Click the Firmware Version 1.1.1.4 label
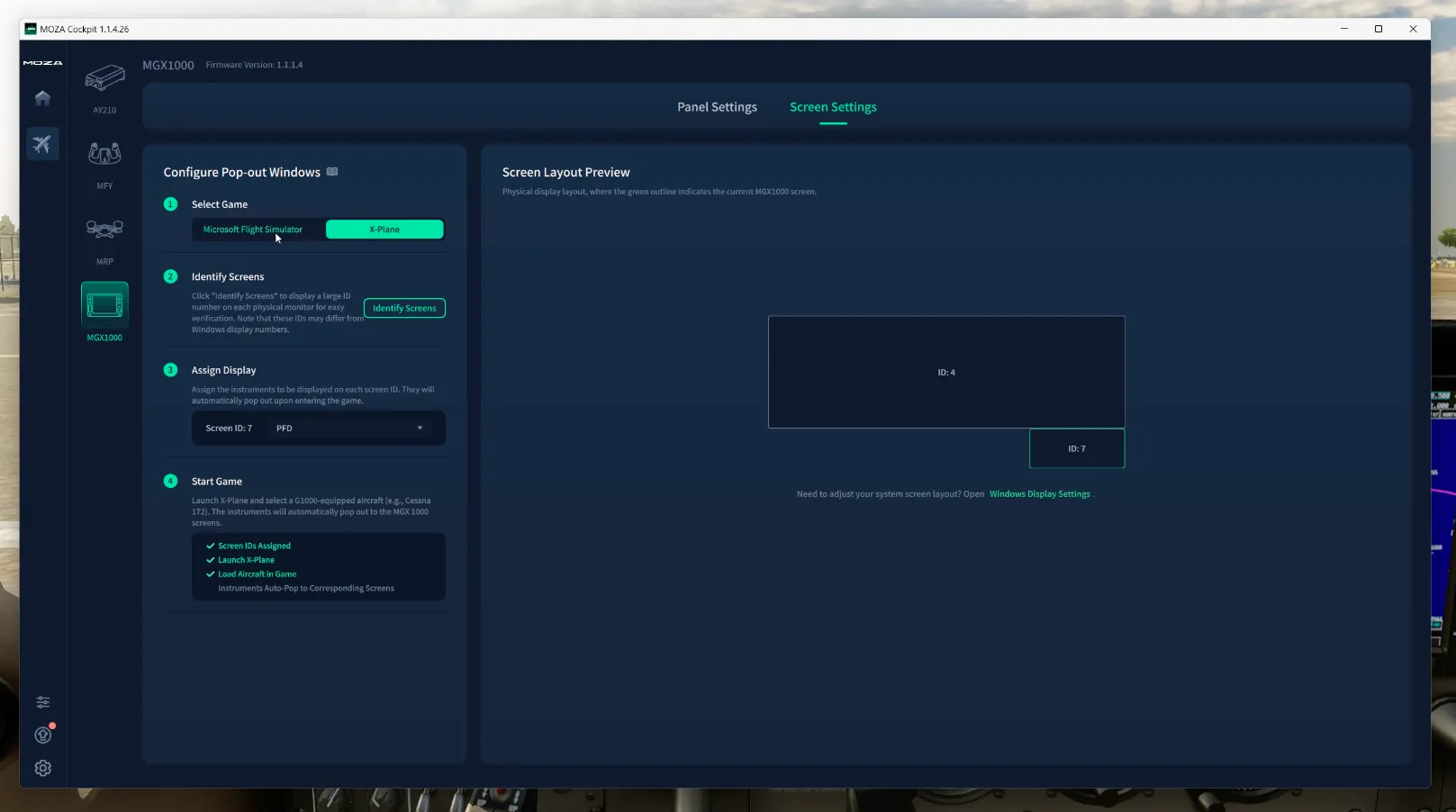1456x812 pixels. pyautogui.click(x=254, y=65)
